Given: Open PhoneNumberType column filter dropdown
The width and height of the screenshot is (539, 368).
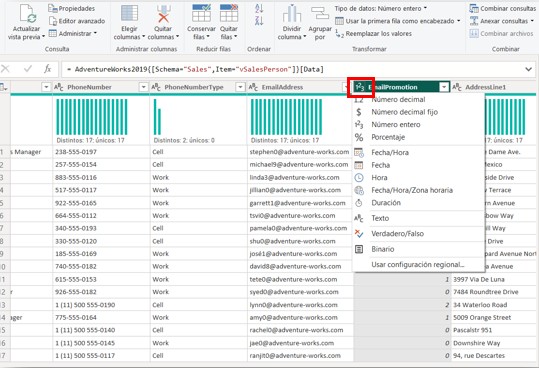Looking at the screenshot, I should click(x=241, y=87).
